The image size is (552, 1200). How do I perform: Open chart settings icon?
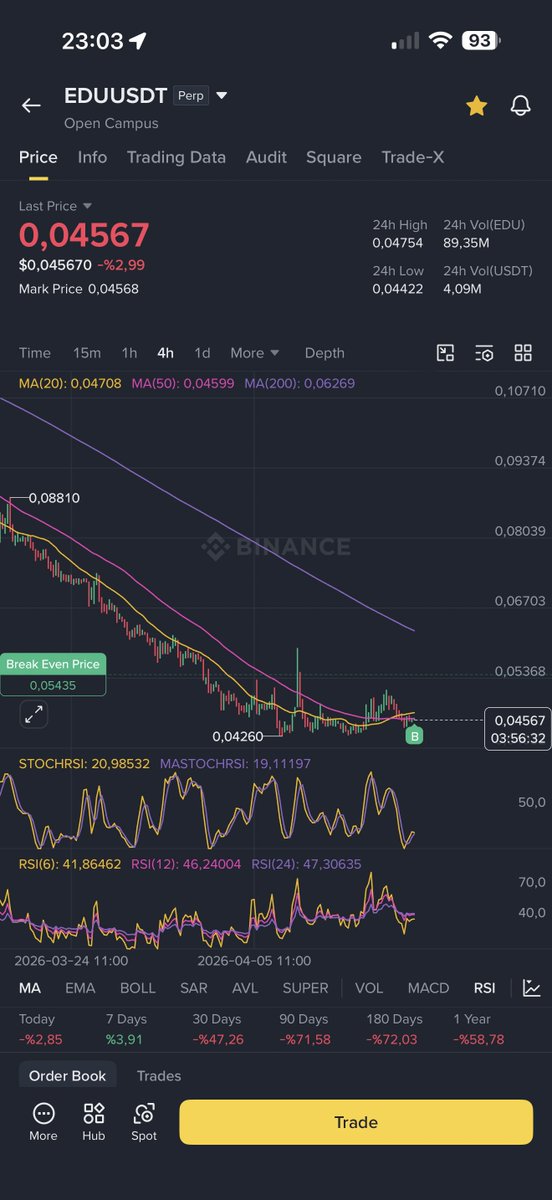pyautogui.click(x=484, y=353)
